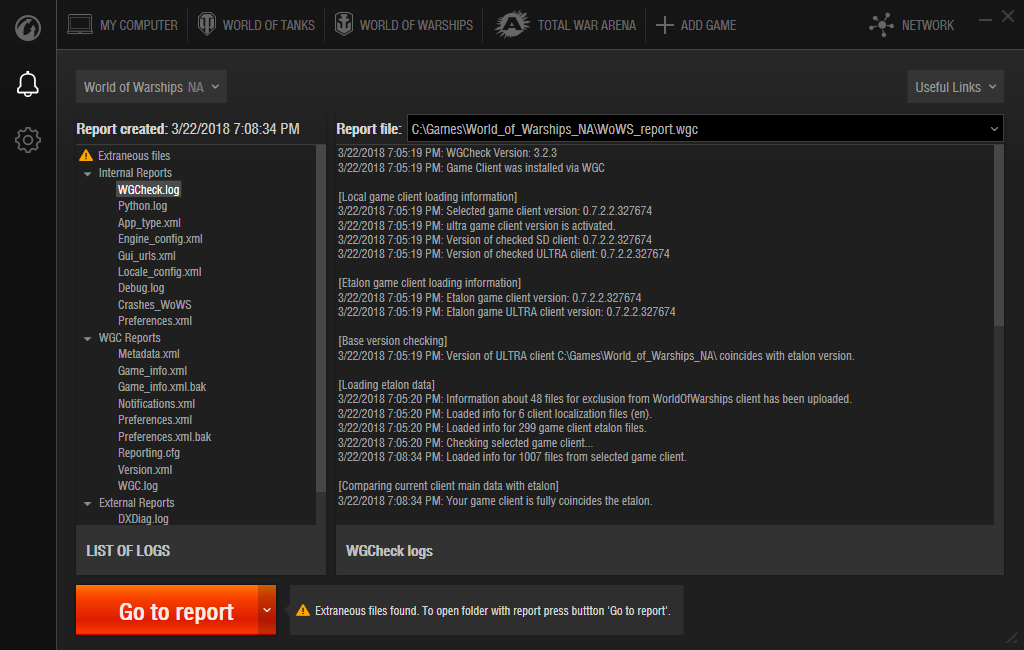
Task: Collapse the External Reports tree node
Action: tap(88, 503)
